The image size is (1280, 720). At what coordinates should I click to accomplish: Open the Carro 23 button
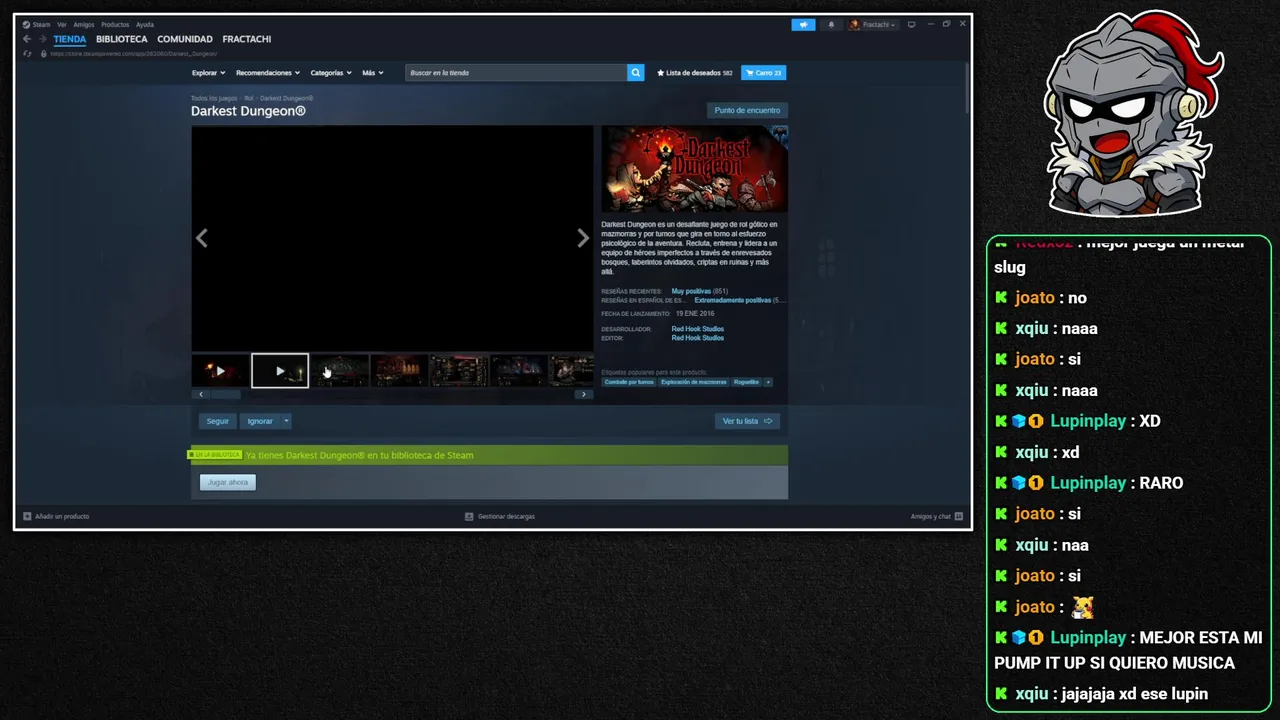tap(763, 73)
